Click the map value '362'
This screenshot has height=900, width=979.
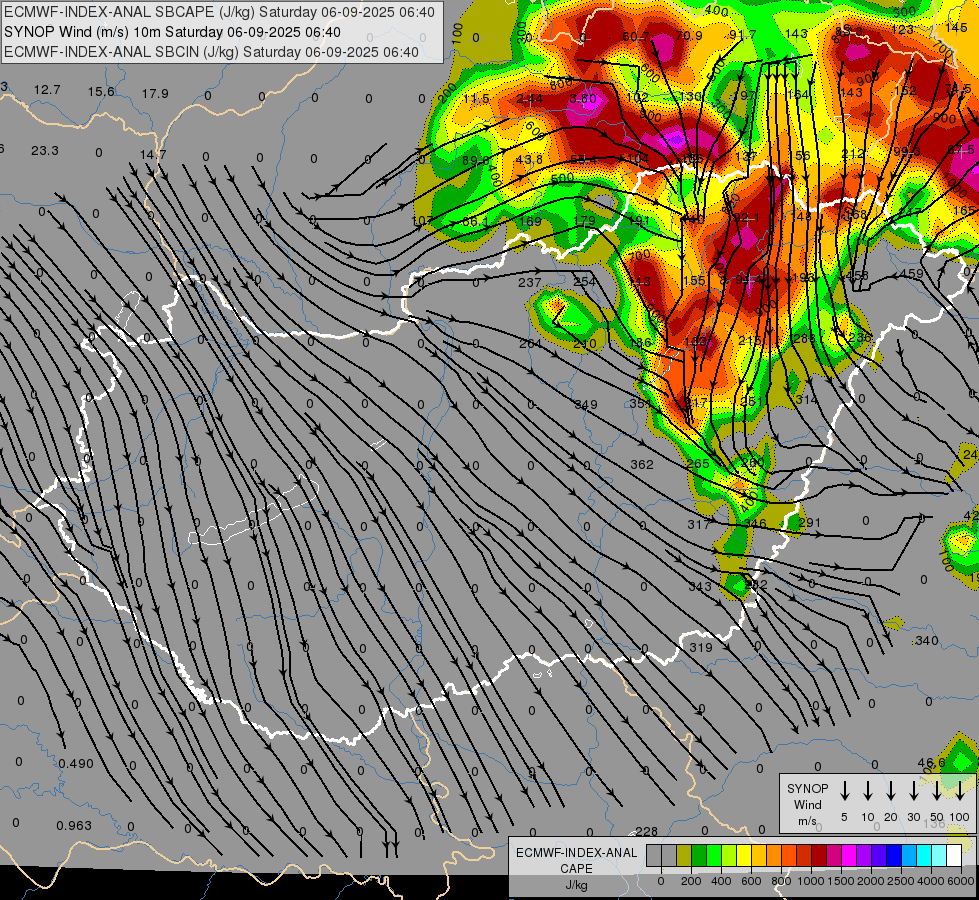tap(642, 465)
